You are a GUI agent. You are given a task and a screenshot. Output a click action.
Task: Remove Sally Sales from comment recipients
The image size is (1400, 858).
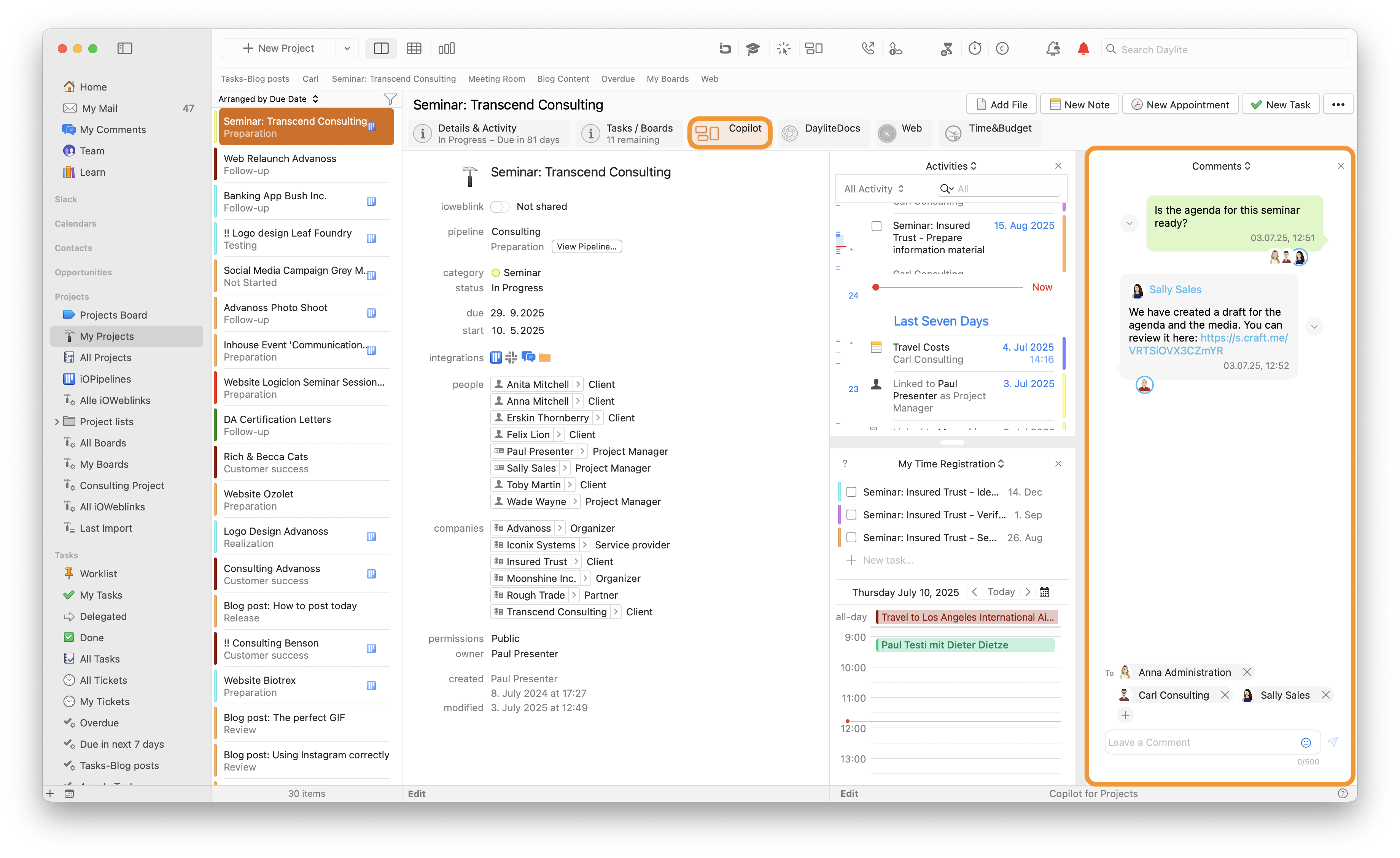click(x=1325, y=694)
